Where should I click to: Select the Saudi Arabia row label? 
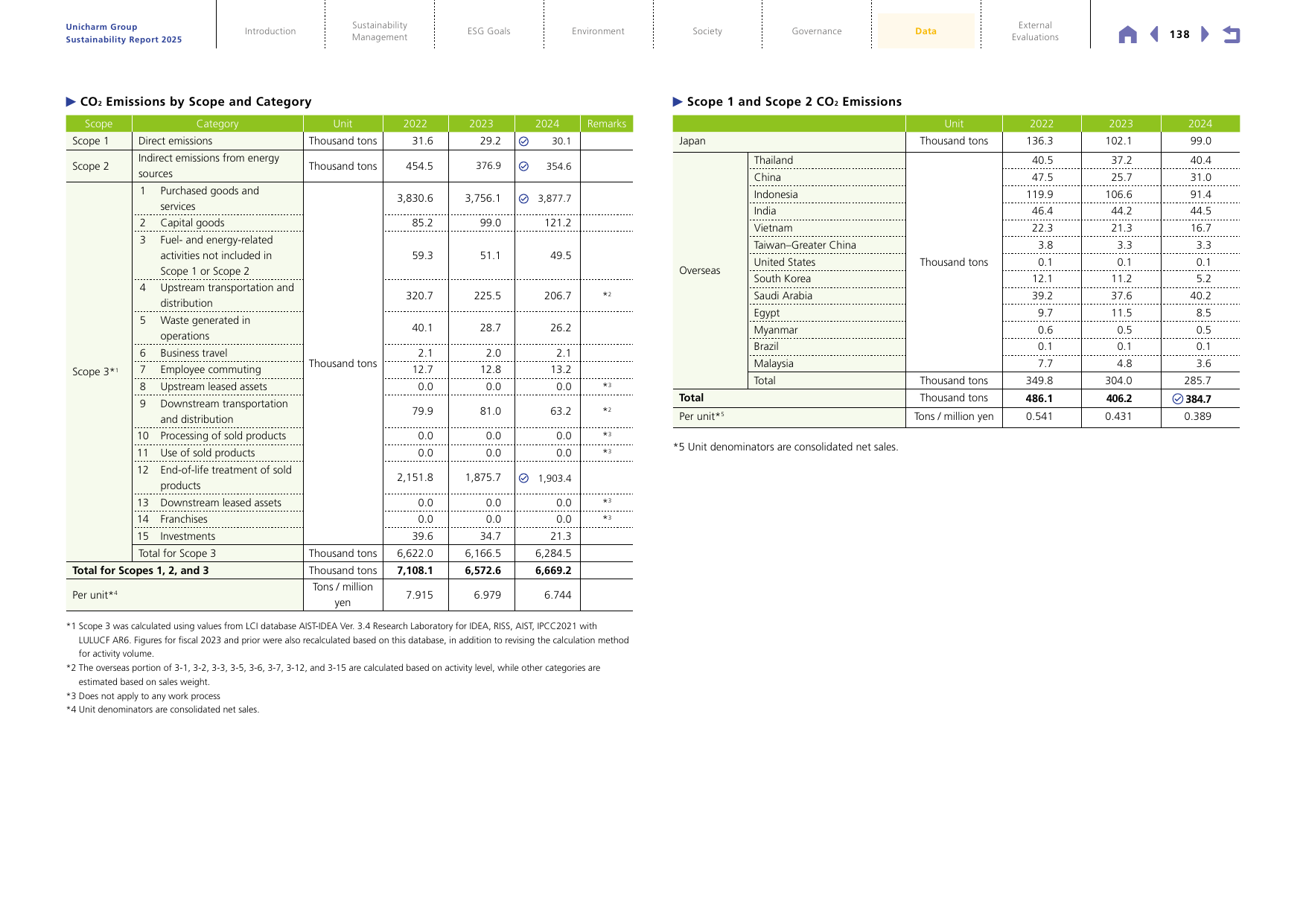coord(783,296)
